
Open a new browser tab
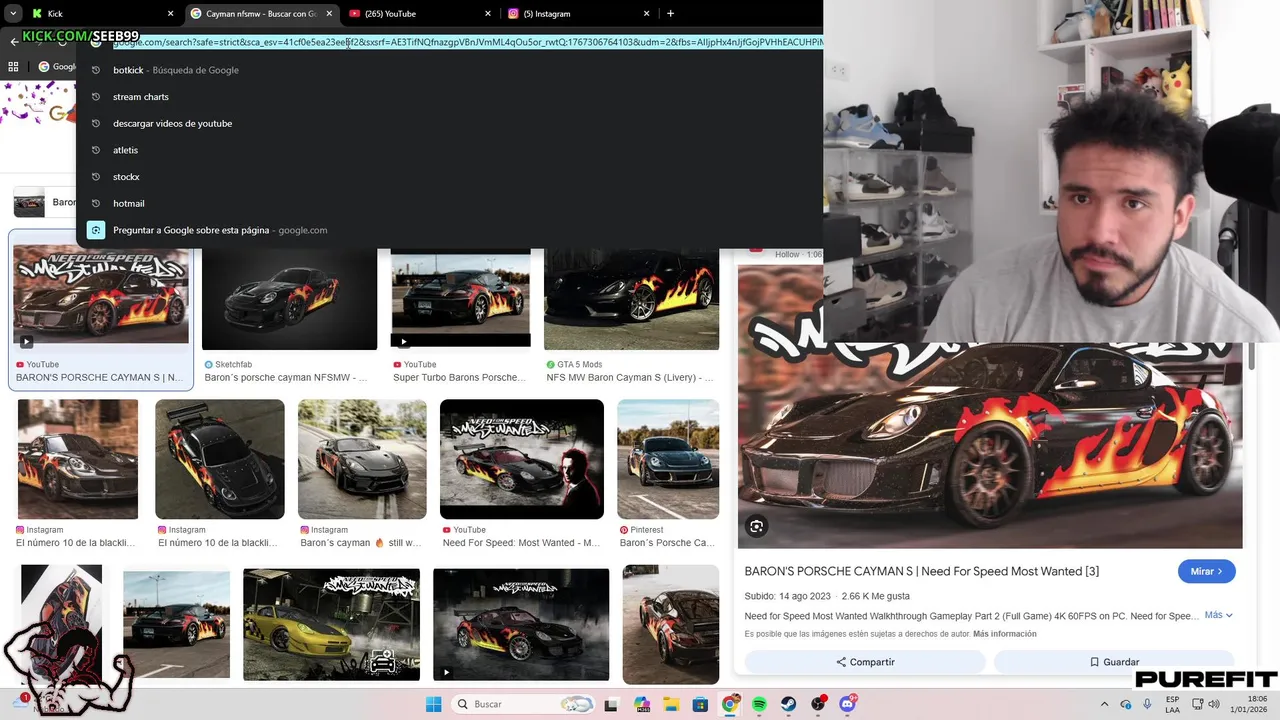[670, 14]
